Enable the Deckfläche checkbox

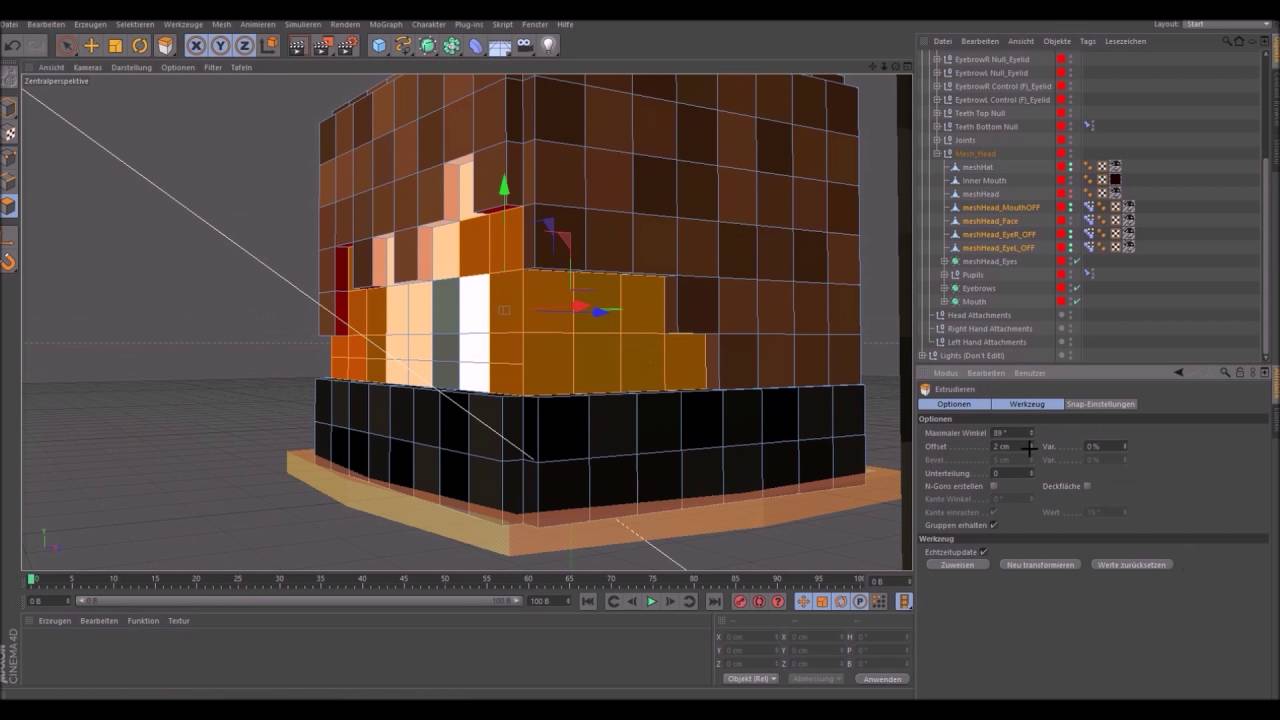(x=1087, y=486)
